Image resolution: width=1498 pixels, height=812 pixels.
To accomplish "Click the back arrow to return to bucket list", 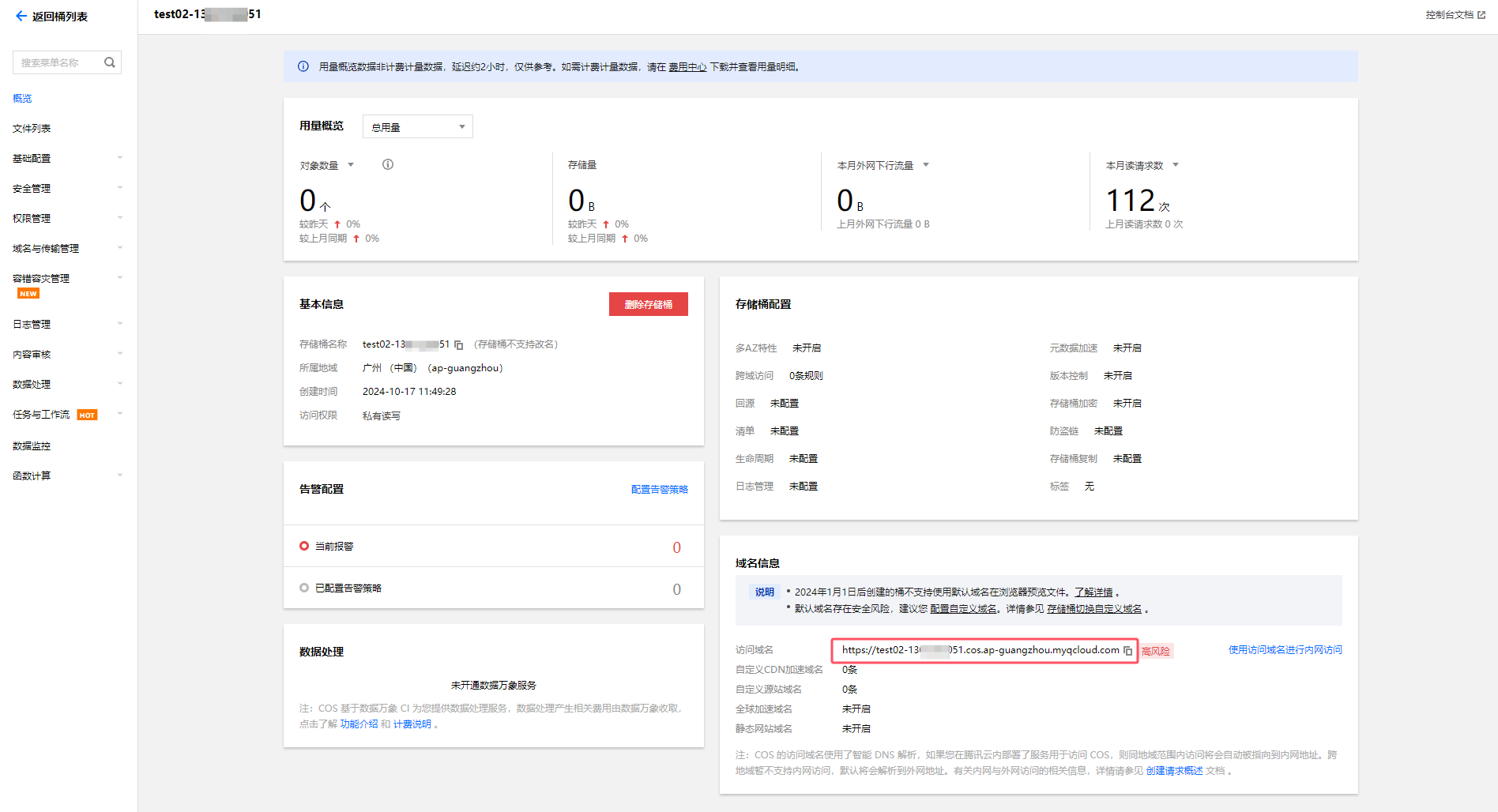I will 21,16.
